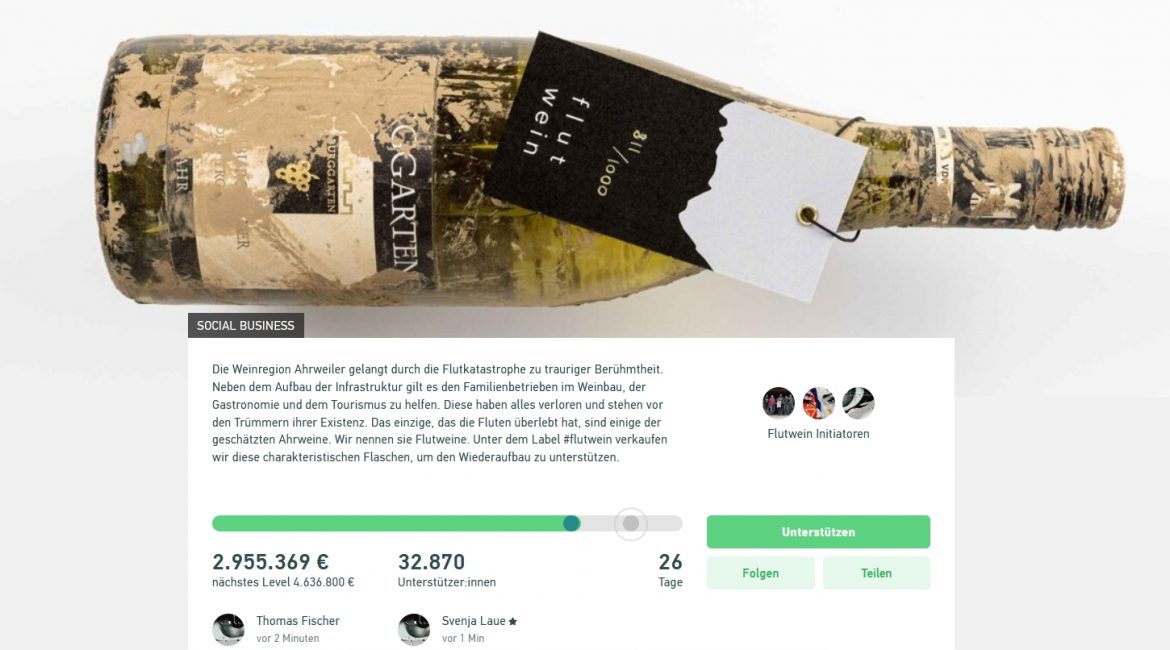Viewport: 1170px width, 650px height.
Task: Click the 26 Tage remaining counter
Action: [670, 570]
